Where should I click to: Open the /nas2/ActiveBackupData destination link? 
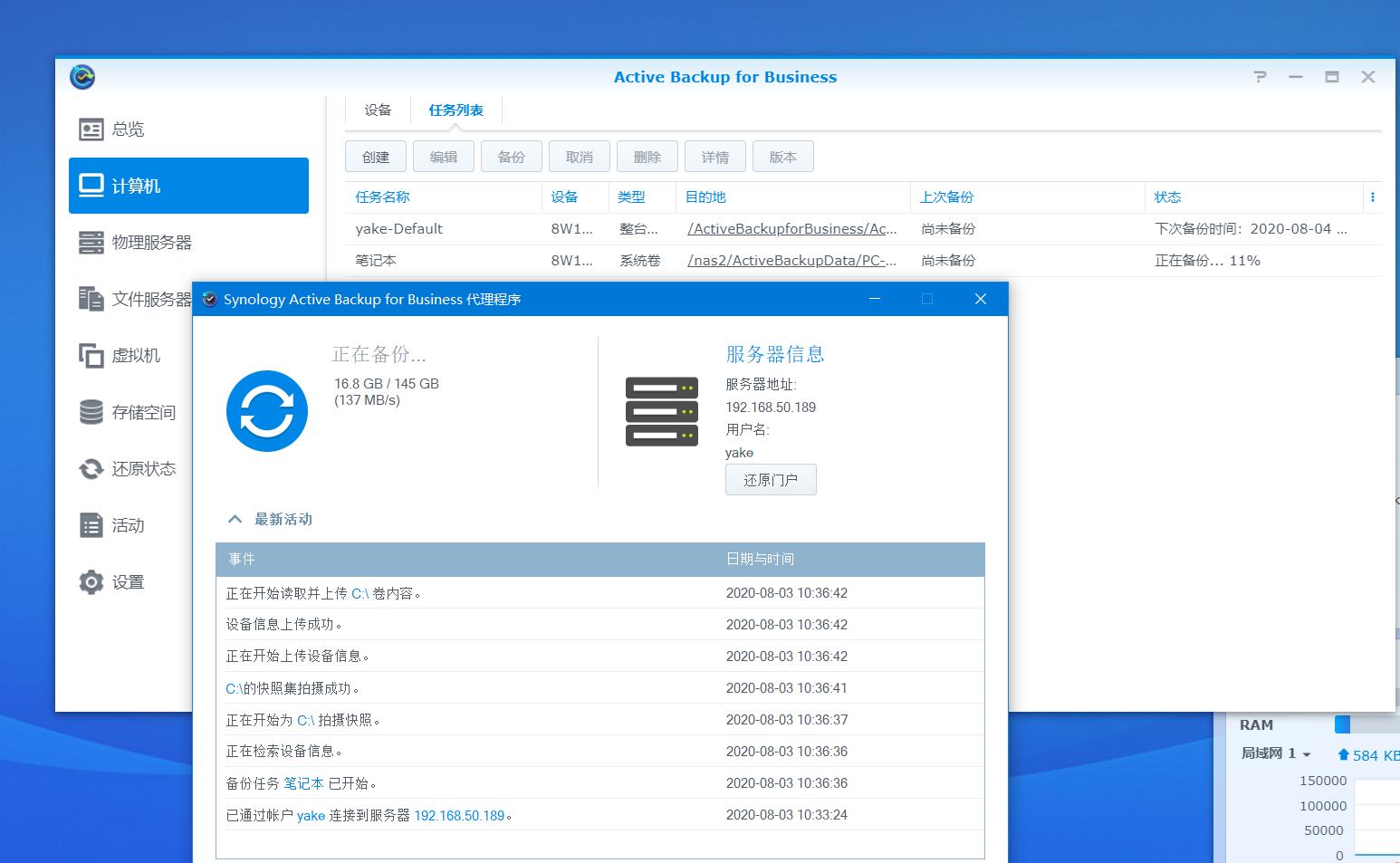(791, 260)
